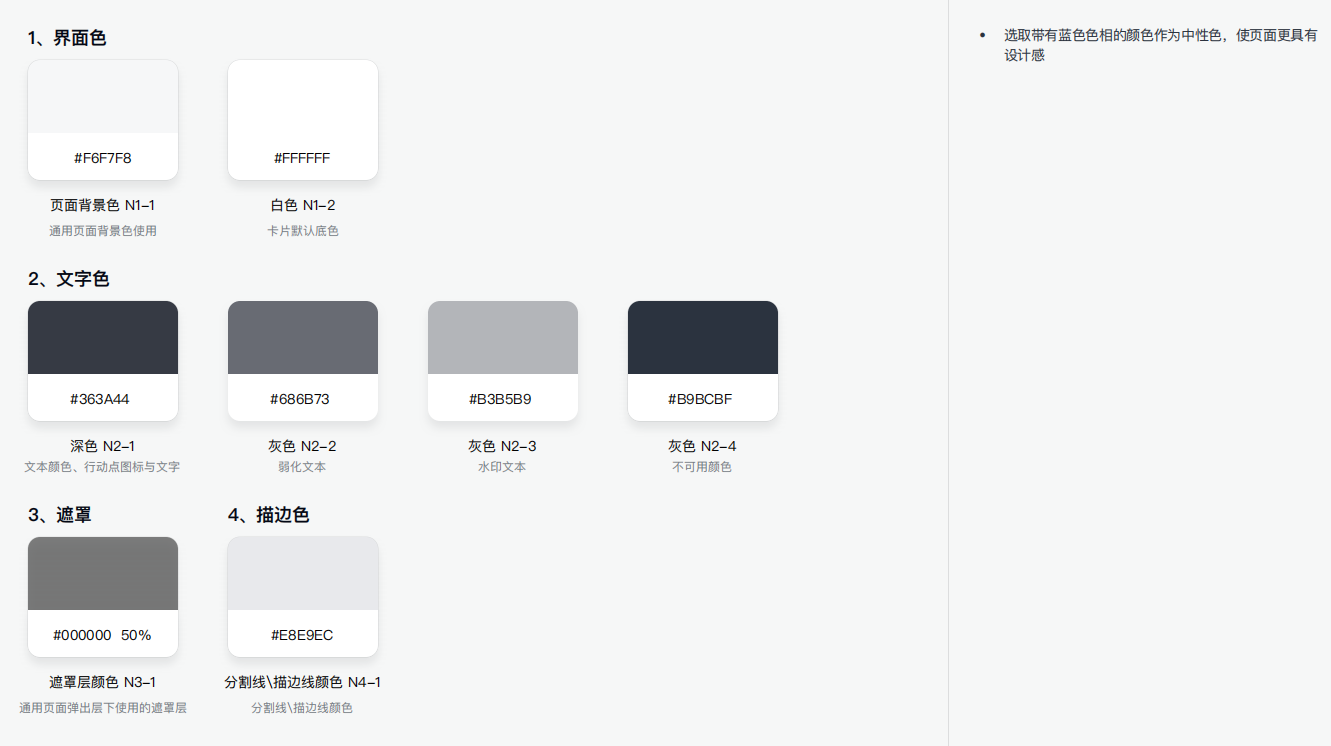
Task: Pick the dark #363A44 text color swatch
Action: click(x=103, y=361)
